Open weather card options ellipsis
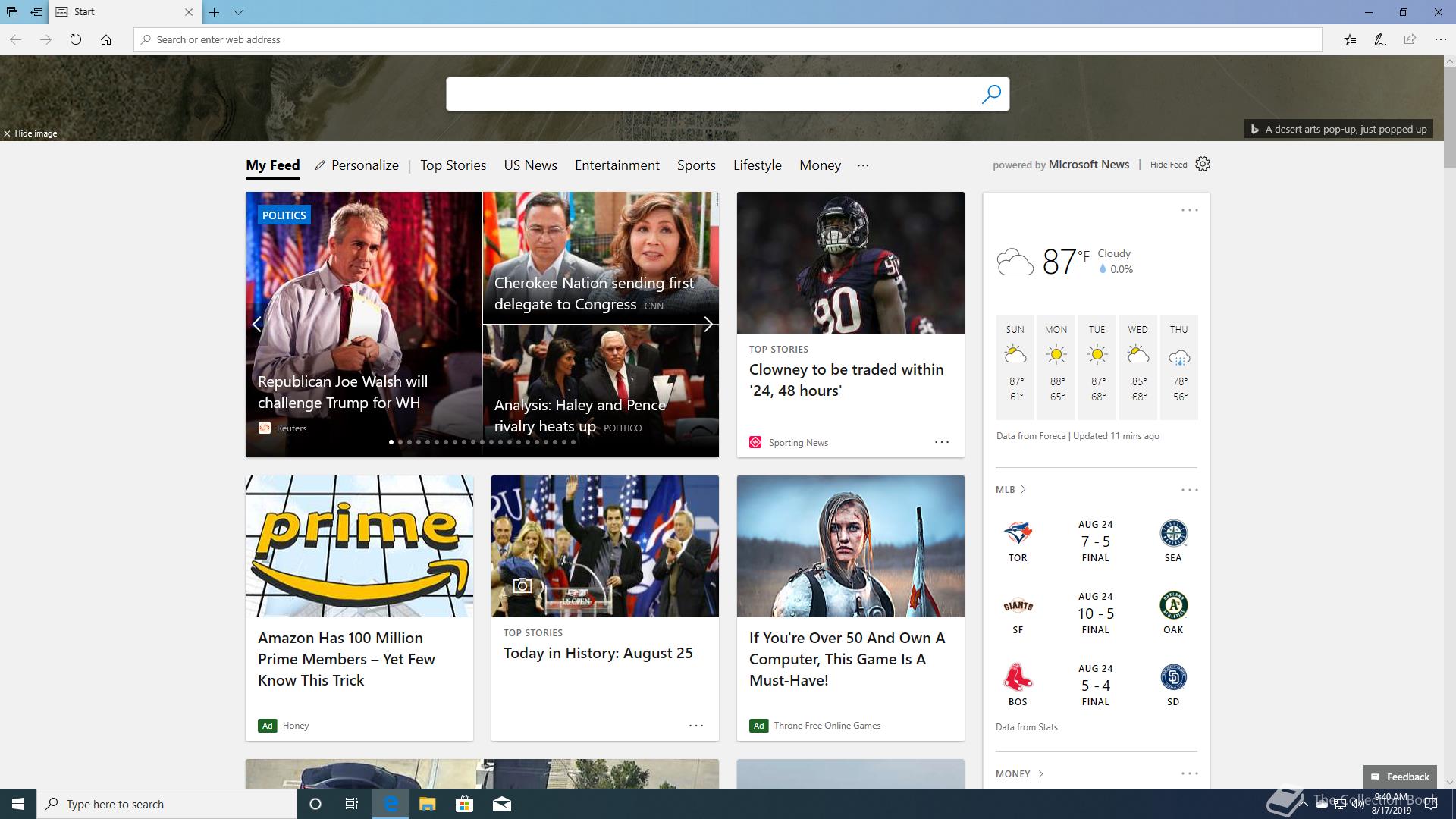Viewport: 1456px width, 819px height. tap(1190, 210)
